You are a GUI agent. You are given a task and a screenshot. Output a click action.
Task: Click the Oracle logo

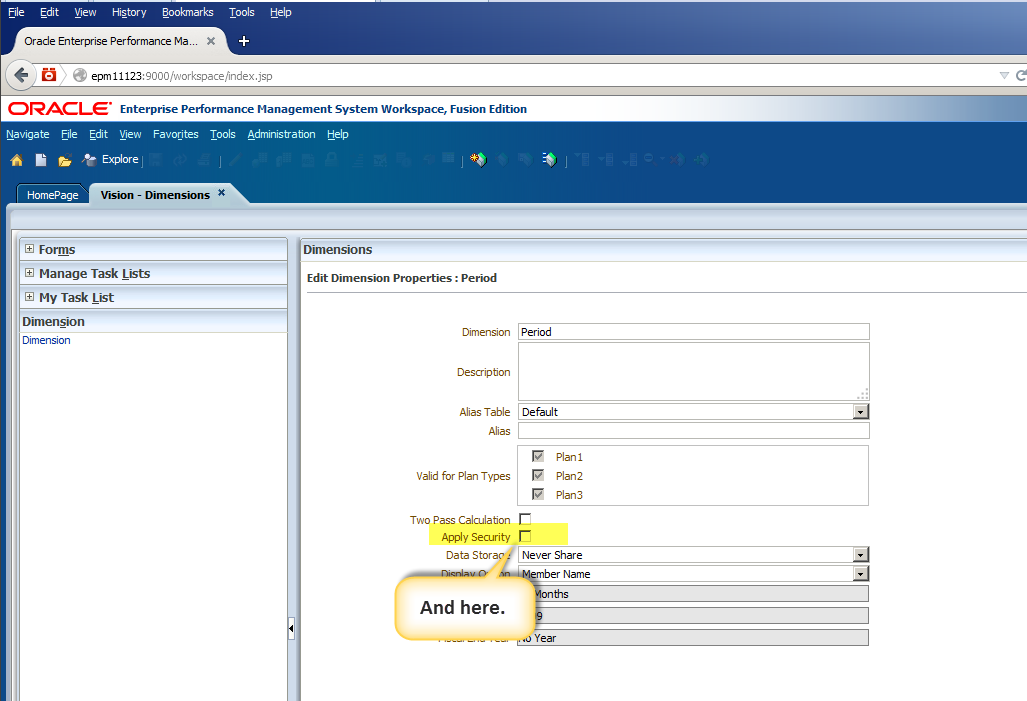pos(60,109)
